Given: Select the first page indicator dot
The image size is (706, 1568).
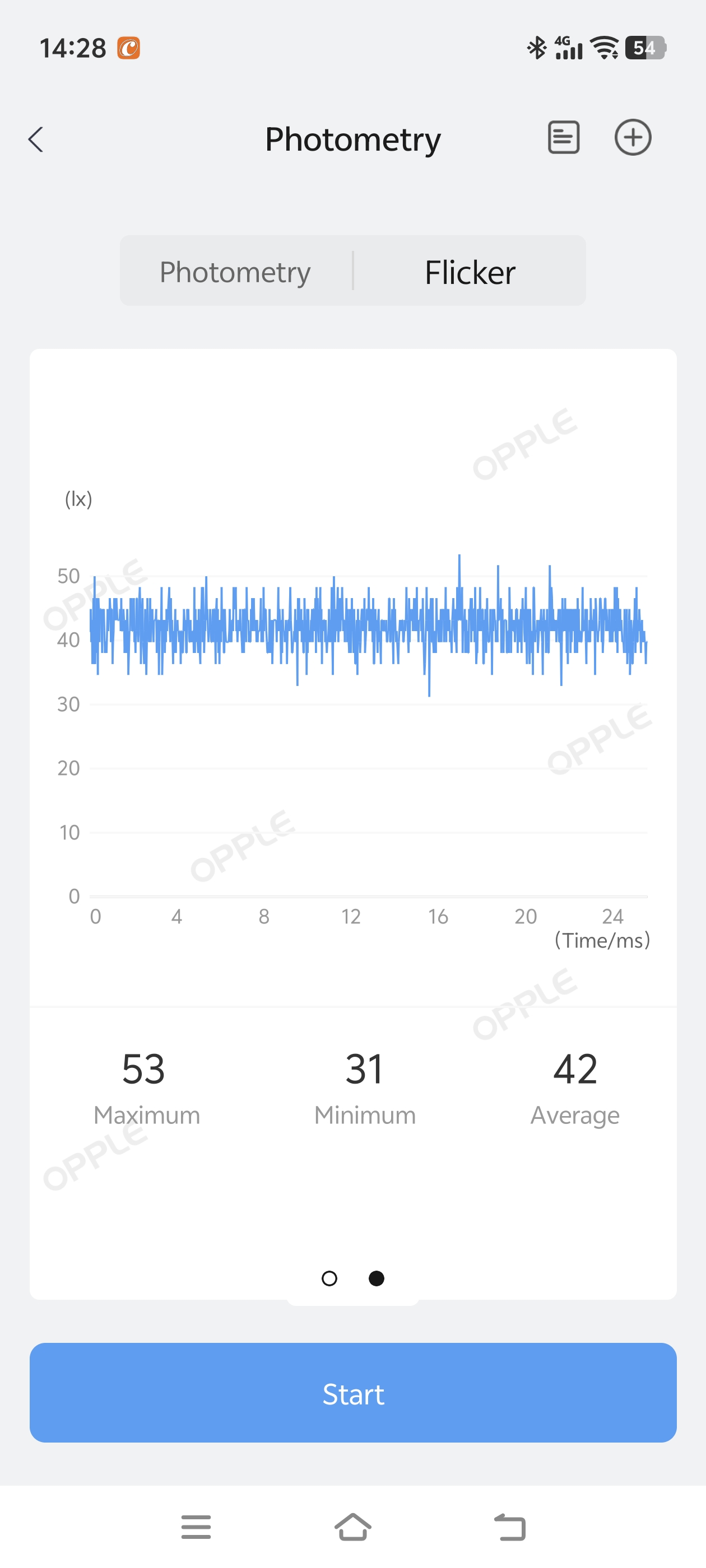Looking at the screenshot, I should (329, 1278).
